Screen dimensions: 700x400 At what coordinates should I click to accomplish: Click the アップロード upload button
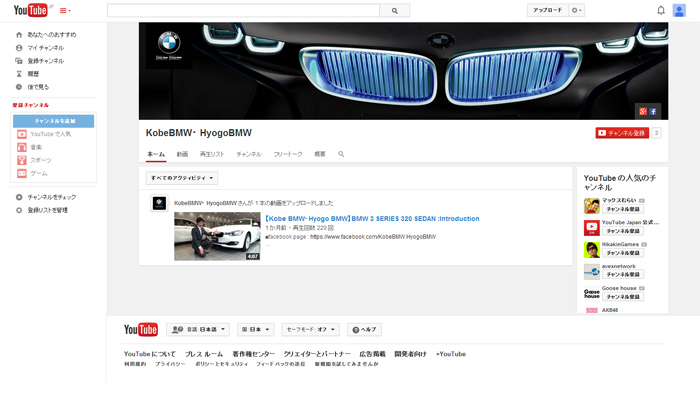pyautogui.click(x=547, y=10)
